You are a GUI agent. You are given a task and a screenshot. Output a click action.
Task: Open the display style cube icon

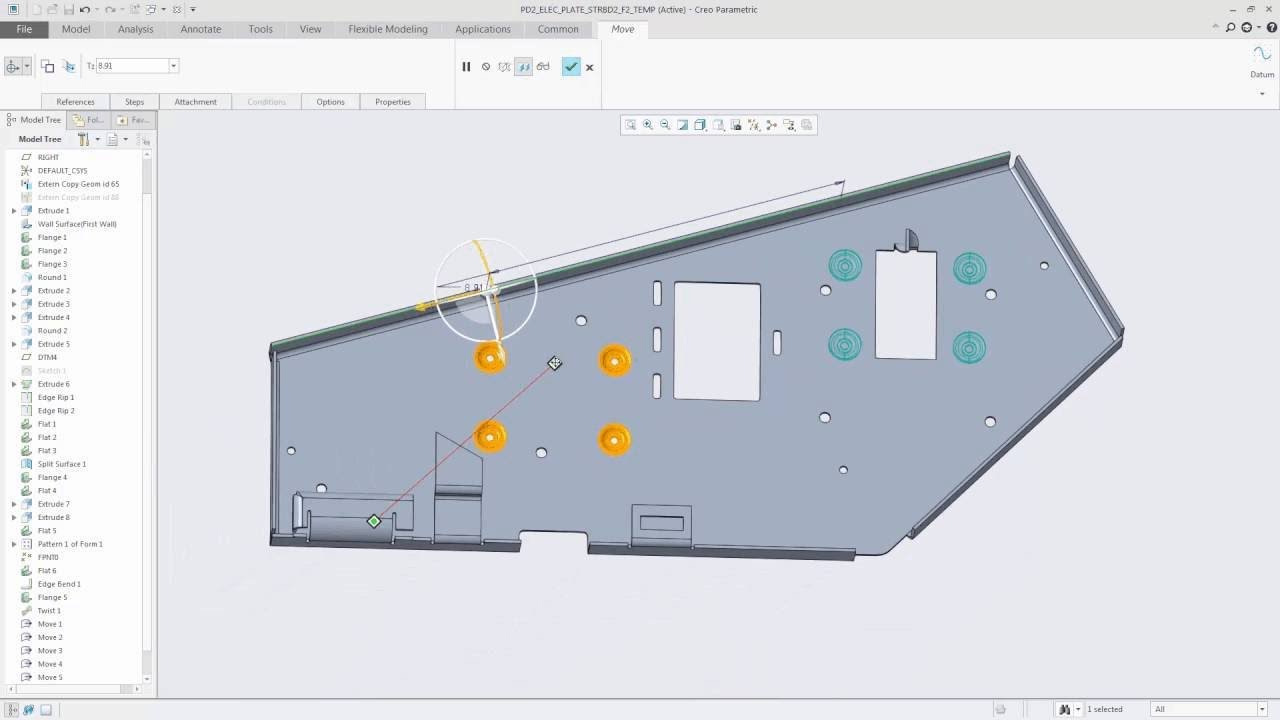pyautogui.click(x=701, y=125)
